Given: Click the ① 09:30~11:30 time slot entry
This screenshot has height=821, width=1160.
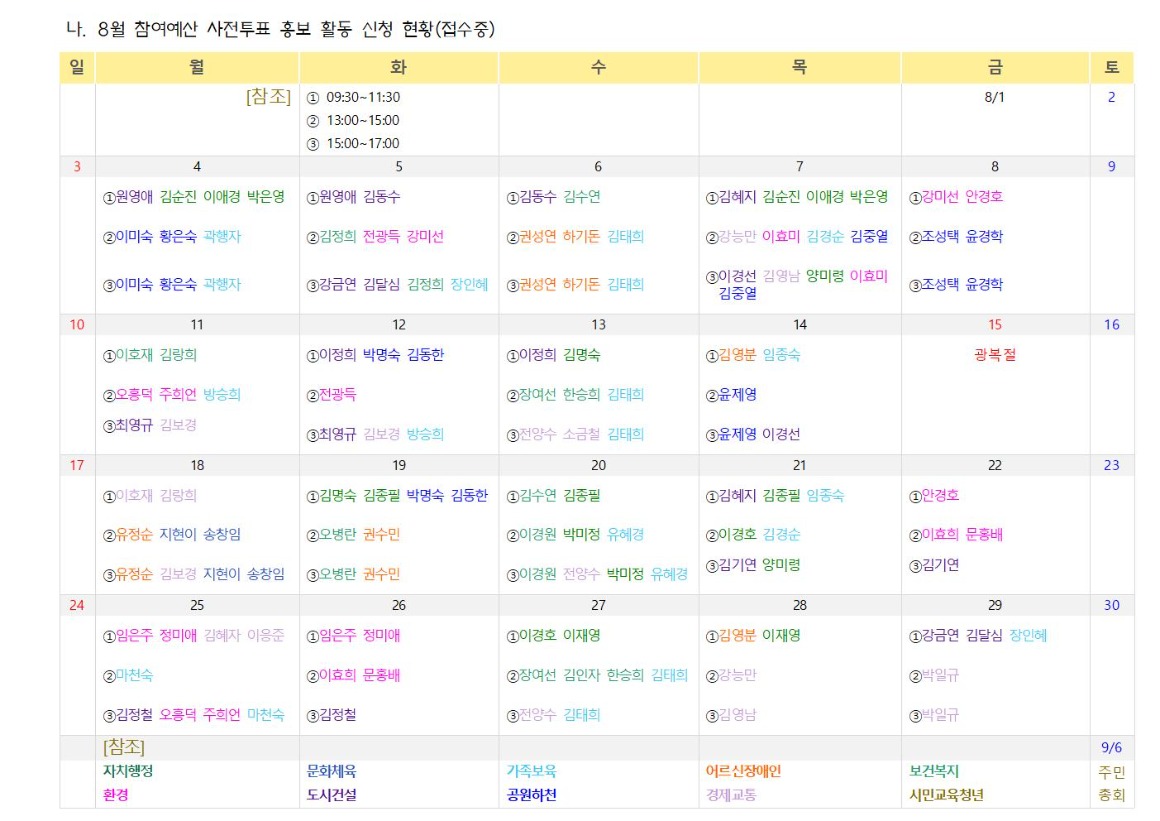Looking at the screenshot, I should tap(354, 98).
